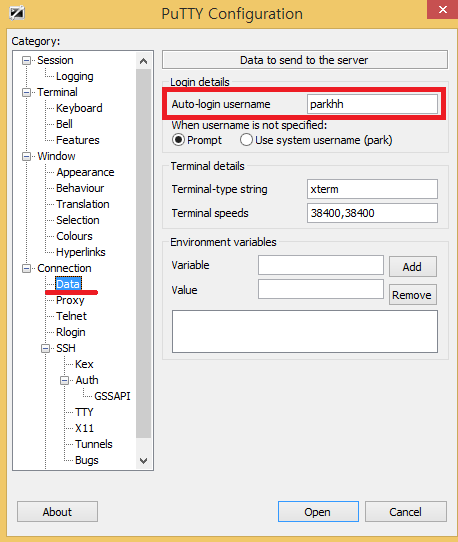Open GSSAPI settings
This screenshot has height=542, width=458.
[x=112, y=396]
